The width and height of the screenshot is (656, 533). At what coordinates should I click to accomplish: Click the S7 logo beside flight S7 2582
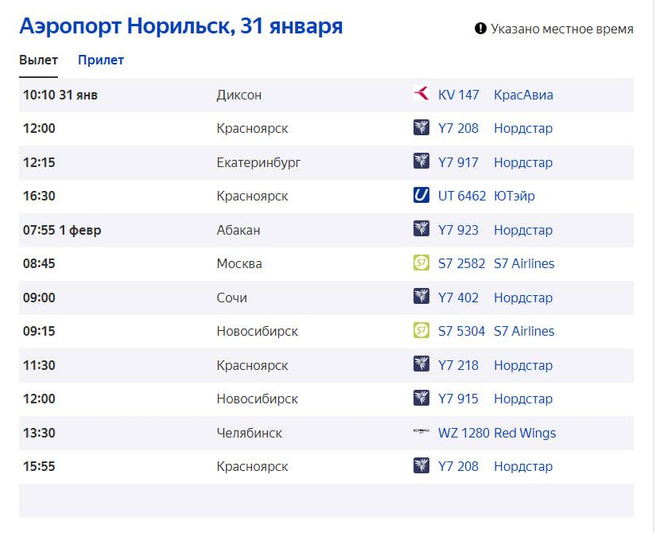pyautogui.click(x=421, y=264)
